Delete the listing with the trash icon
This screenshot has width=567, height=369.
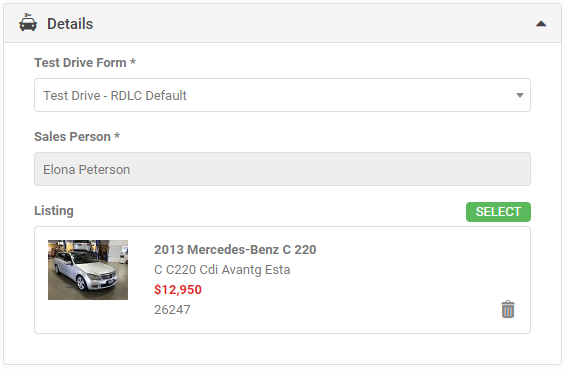click(x=508, y=309)
